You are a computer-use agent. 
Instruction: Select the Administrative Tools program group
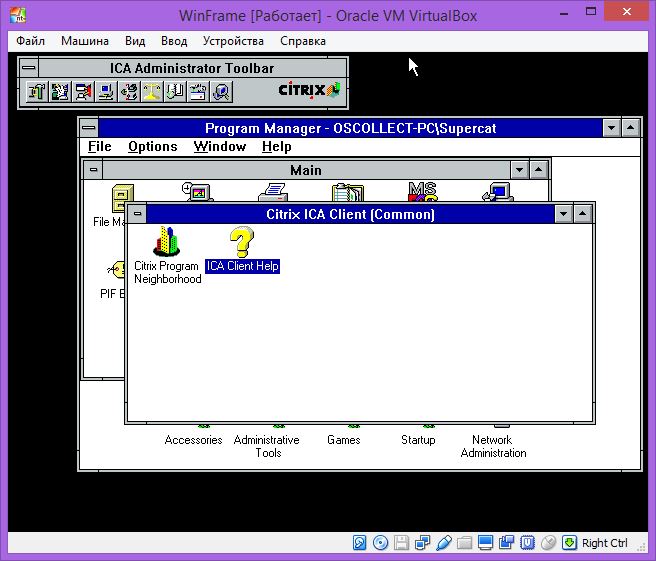[267, 446]
